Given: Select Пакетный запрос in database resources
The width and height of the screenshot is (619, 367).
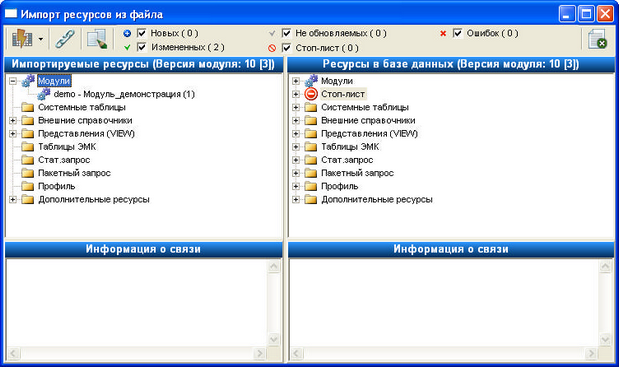Looking at the screenshot, I should click(x=357, y=173).
